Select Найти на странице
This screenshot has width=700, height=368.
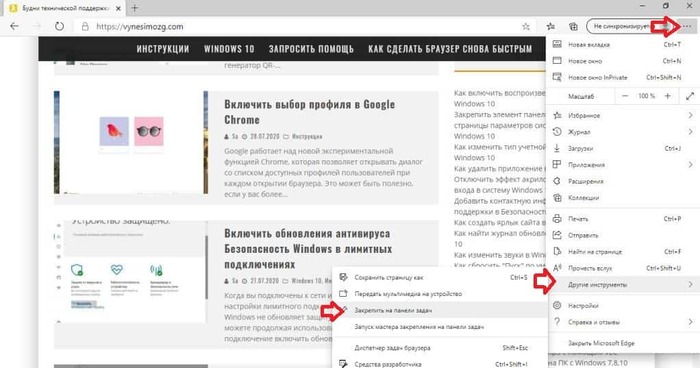(x=623, y=252)
